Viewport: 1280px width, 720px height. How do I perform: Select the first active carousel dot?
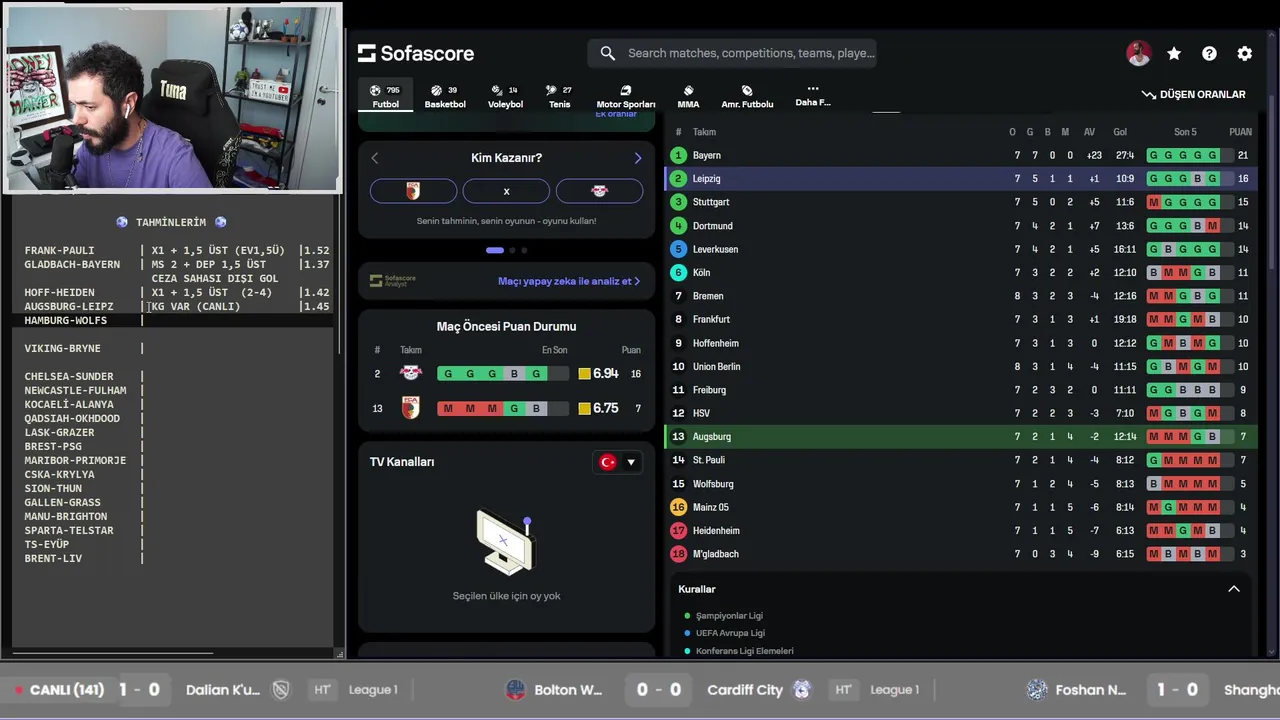(x=495, y=250)
